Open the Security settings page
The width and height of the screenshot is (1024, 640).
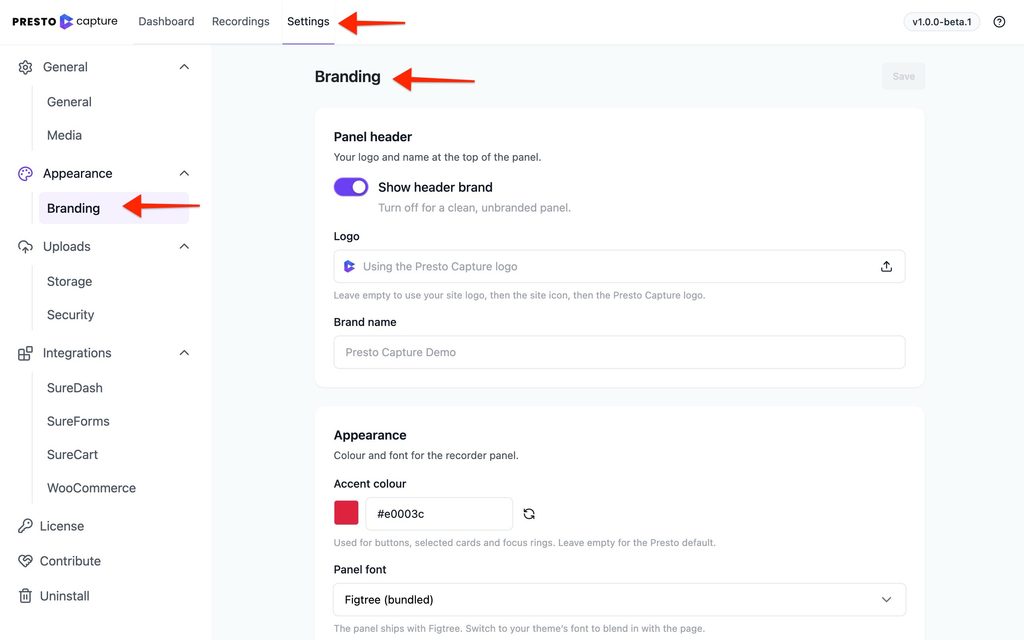click(71, 315)
